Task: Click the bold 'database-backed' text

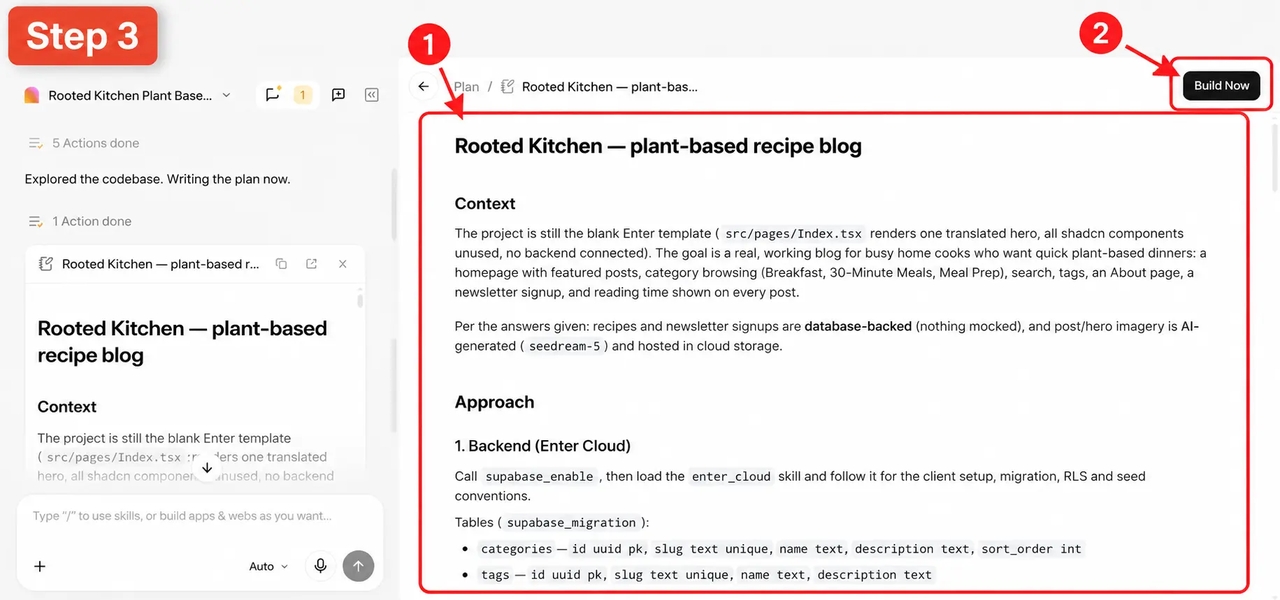Action: (858, 326)
